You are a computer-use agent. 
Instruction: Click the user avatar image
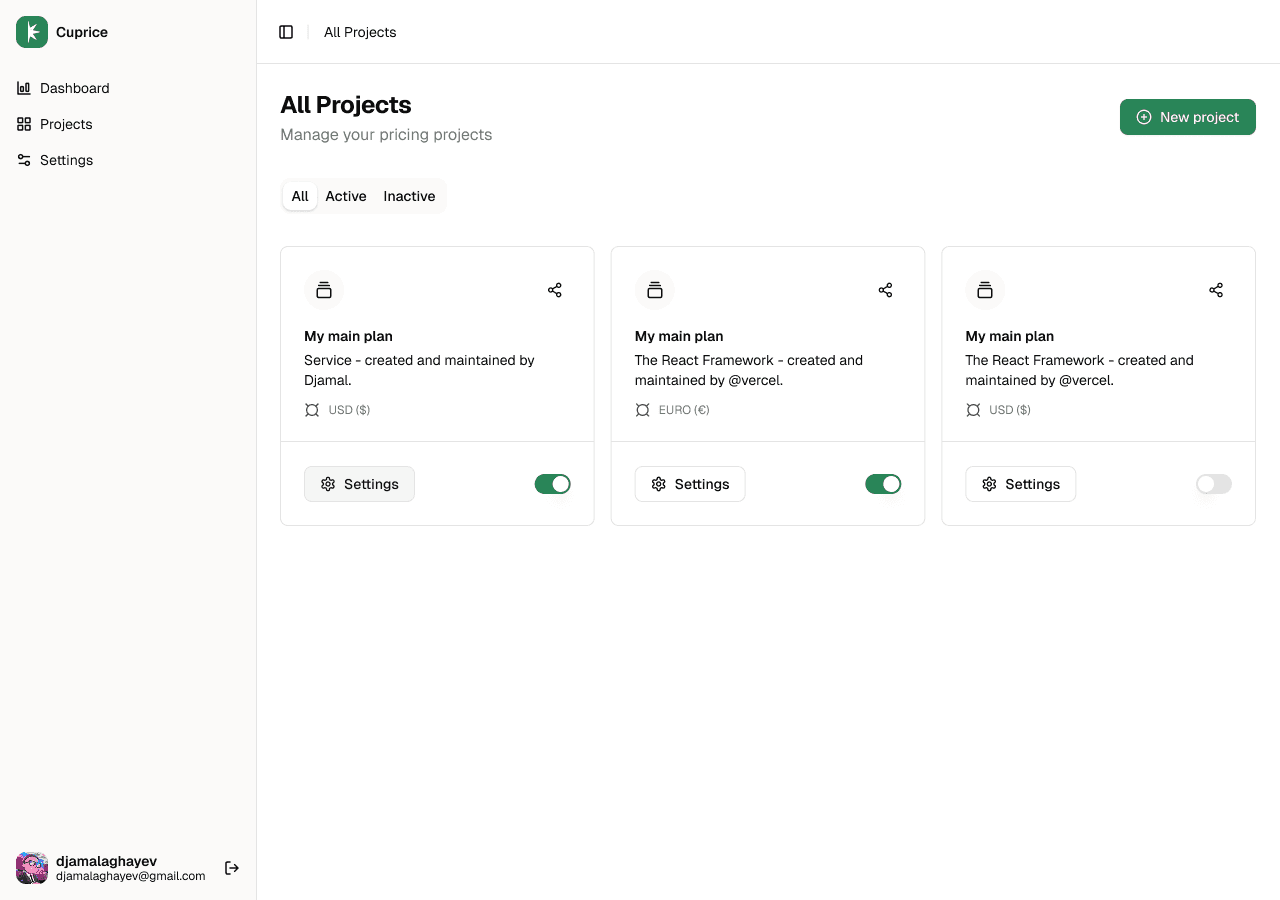pos(32,868)
